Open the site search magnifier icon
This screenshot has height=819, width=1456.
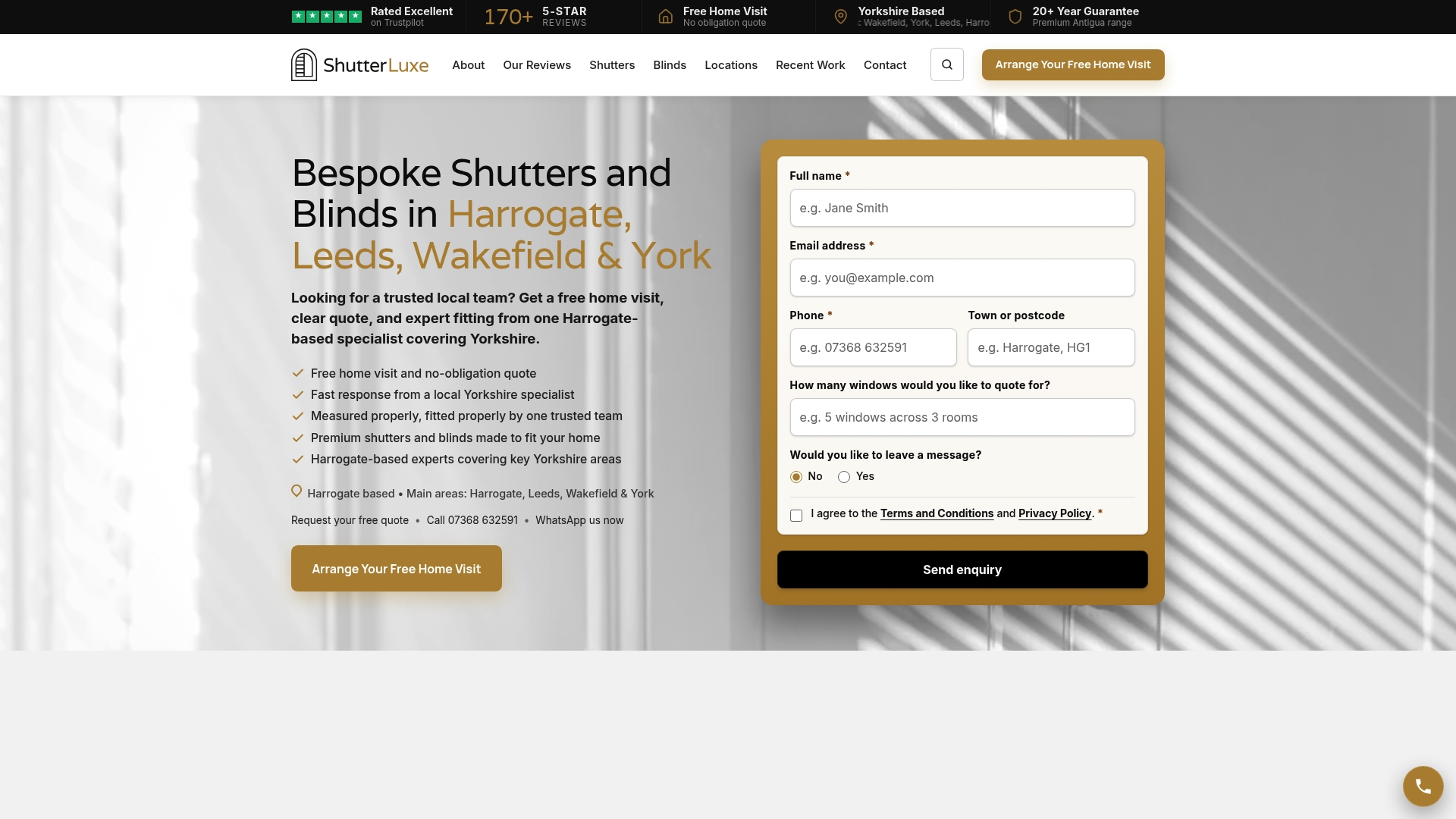(x=947, y=64)
